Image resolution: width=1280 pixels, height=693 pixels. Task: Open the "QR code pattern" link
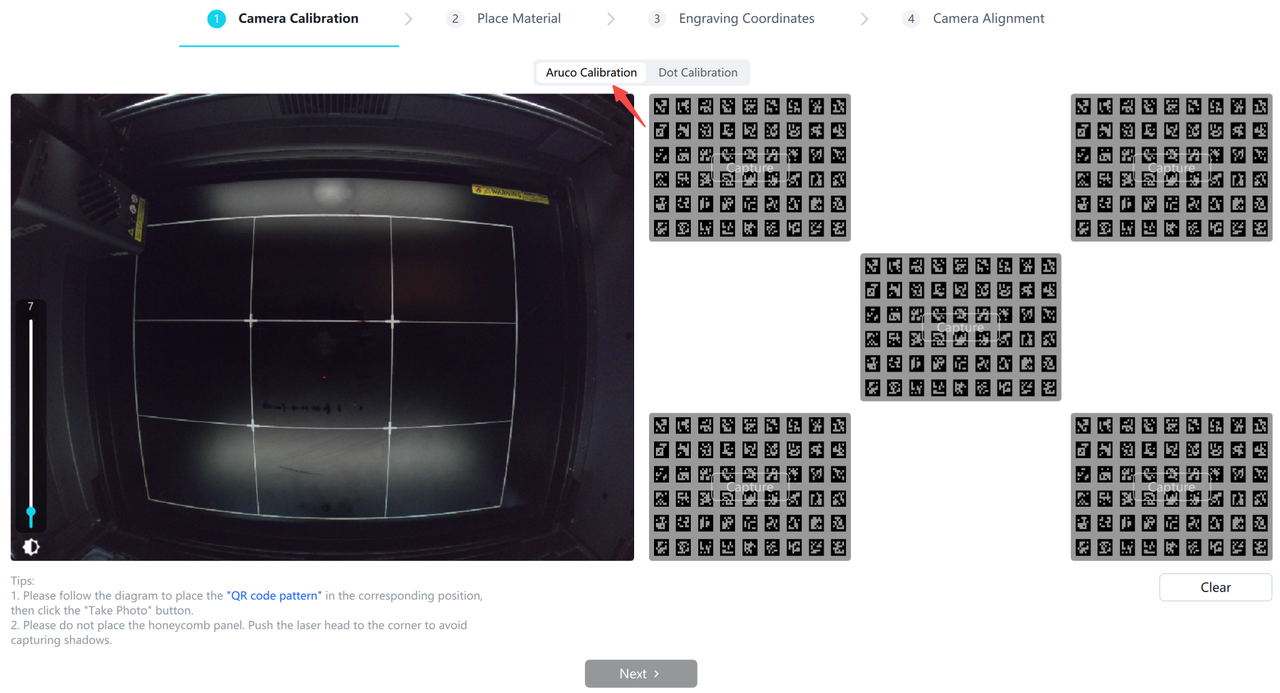point(274,596)
